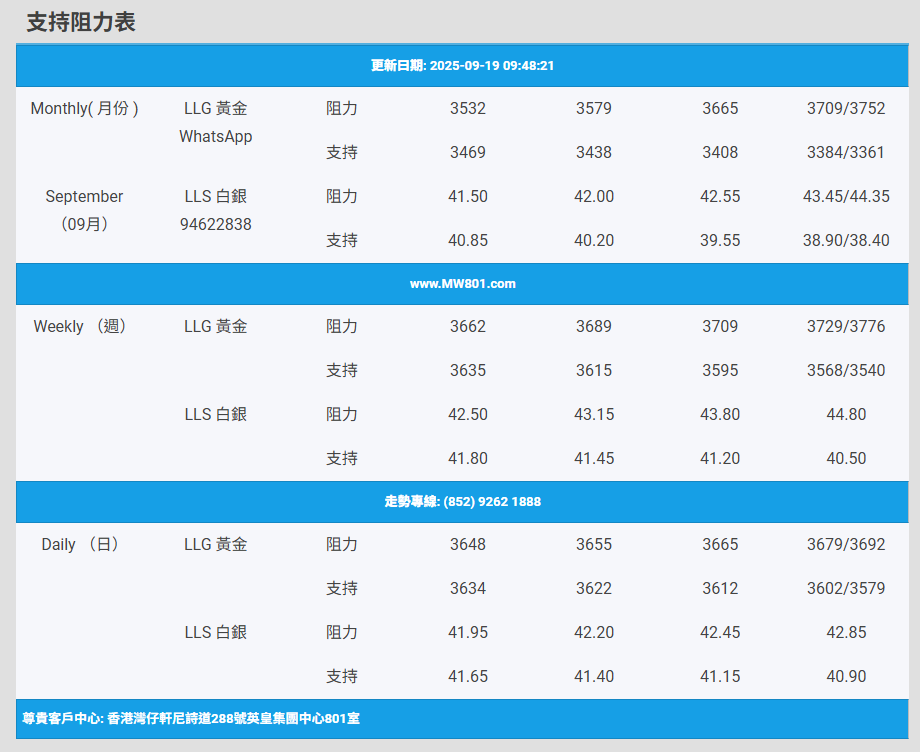Screen dimensions: 920x752
Task: Click the 3709/3752 monthly resistance cell
Action: click(x=845, y=109)
